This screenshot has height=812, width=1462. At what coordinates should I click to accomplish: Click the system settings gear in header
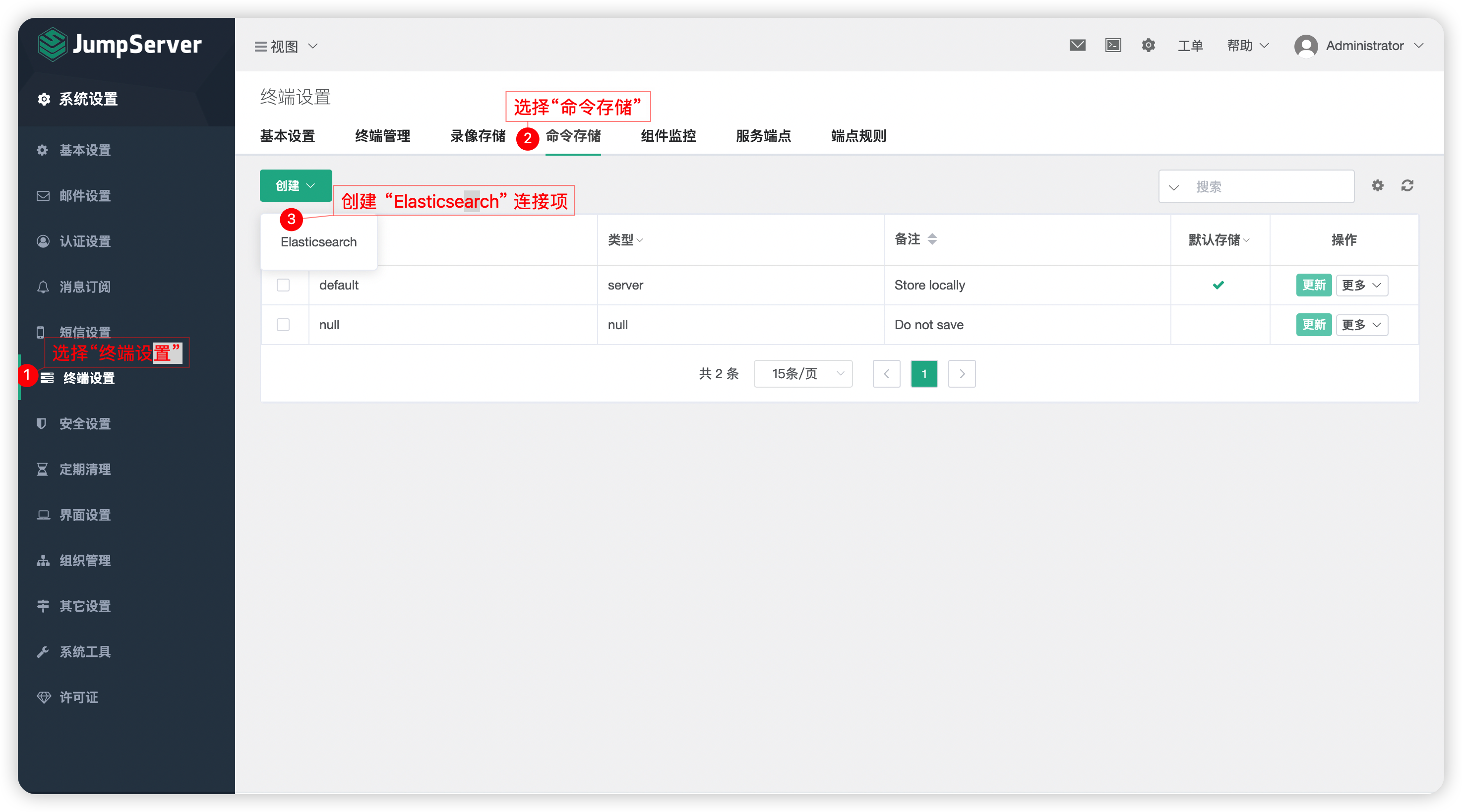1148,46
